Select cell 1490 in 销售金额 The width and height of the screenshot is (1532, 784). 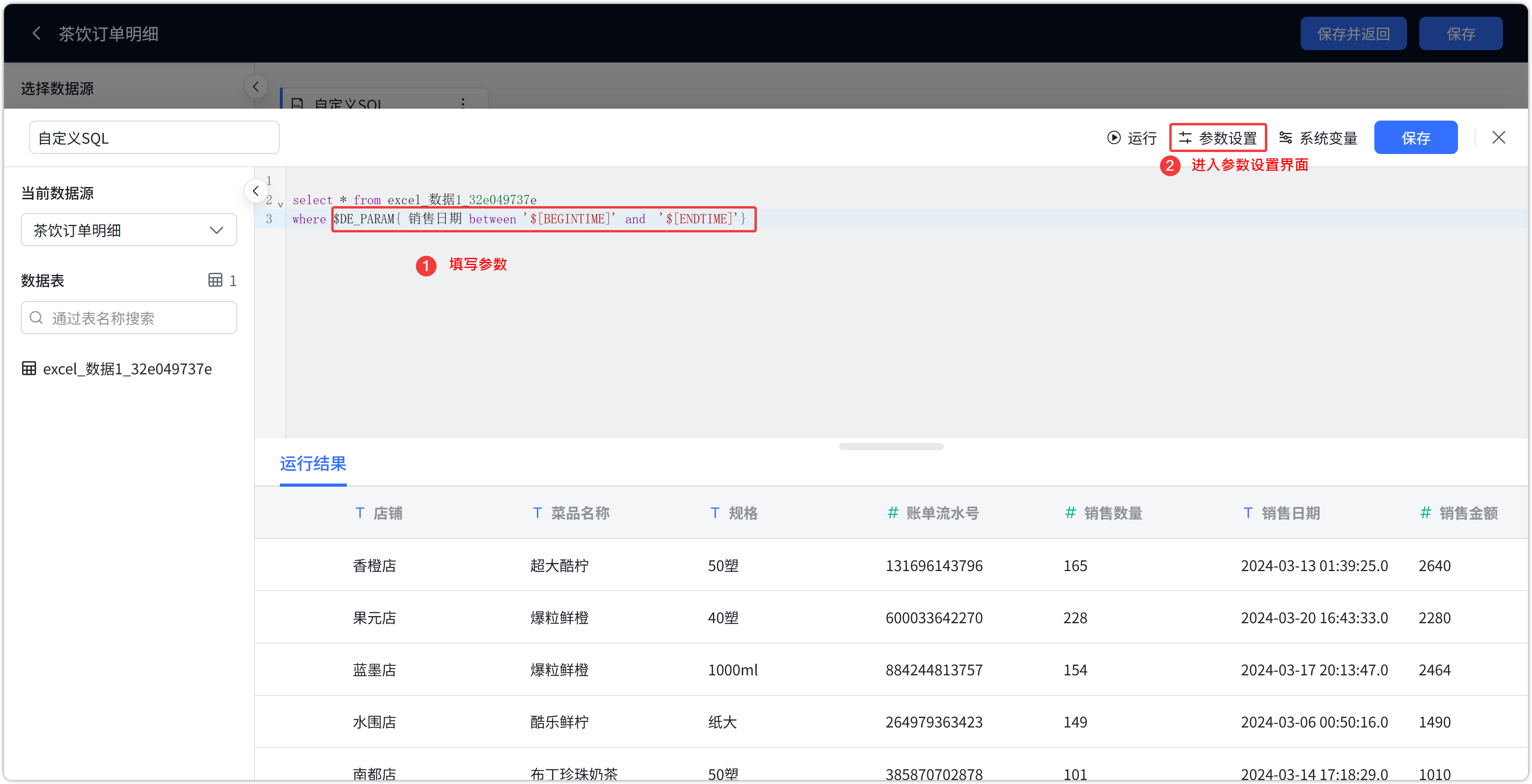tap(1434, 722)
